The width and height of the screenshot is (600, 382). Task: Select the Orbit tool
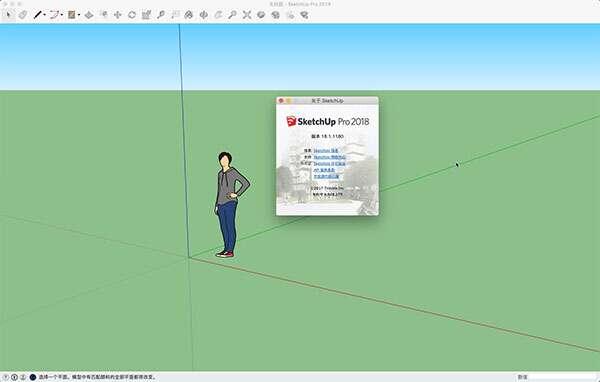click(x=204, y=15)
